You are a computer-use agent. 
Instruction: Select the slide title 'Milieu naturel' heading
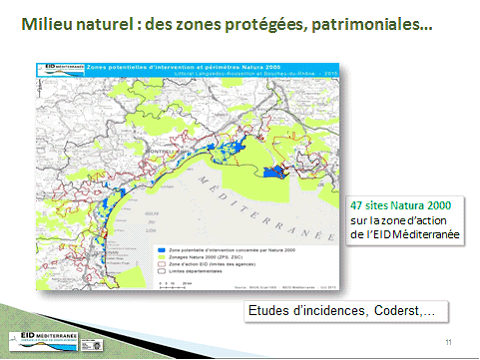pyautogui.click(x=227, y=24)
